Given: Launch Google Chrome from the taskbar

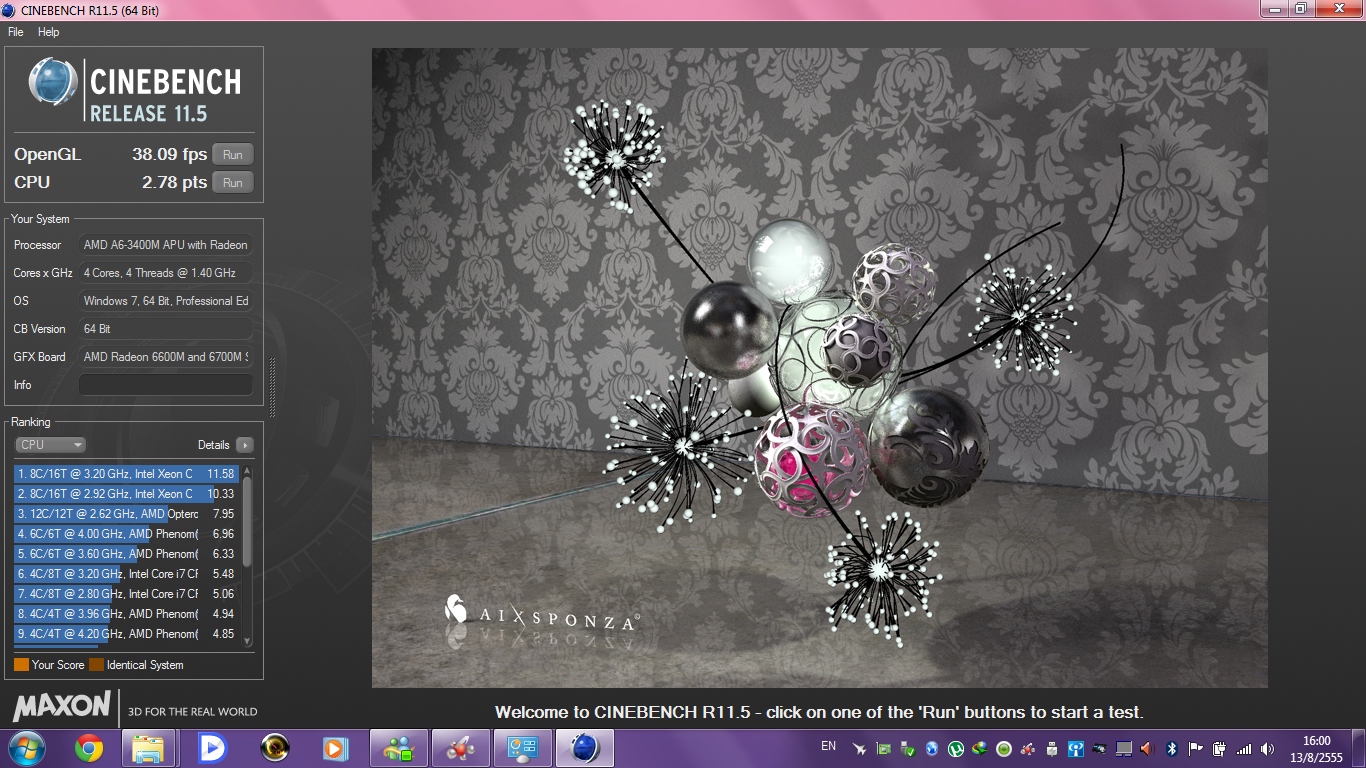Looking at the screenshot, I should click(88, 748).
